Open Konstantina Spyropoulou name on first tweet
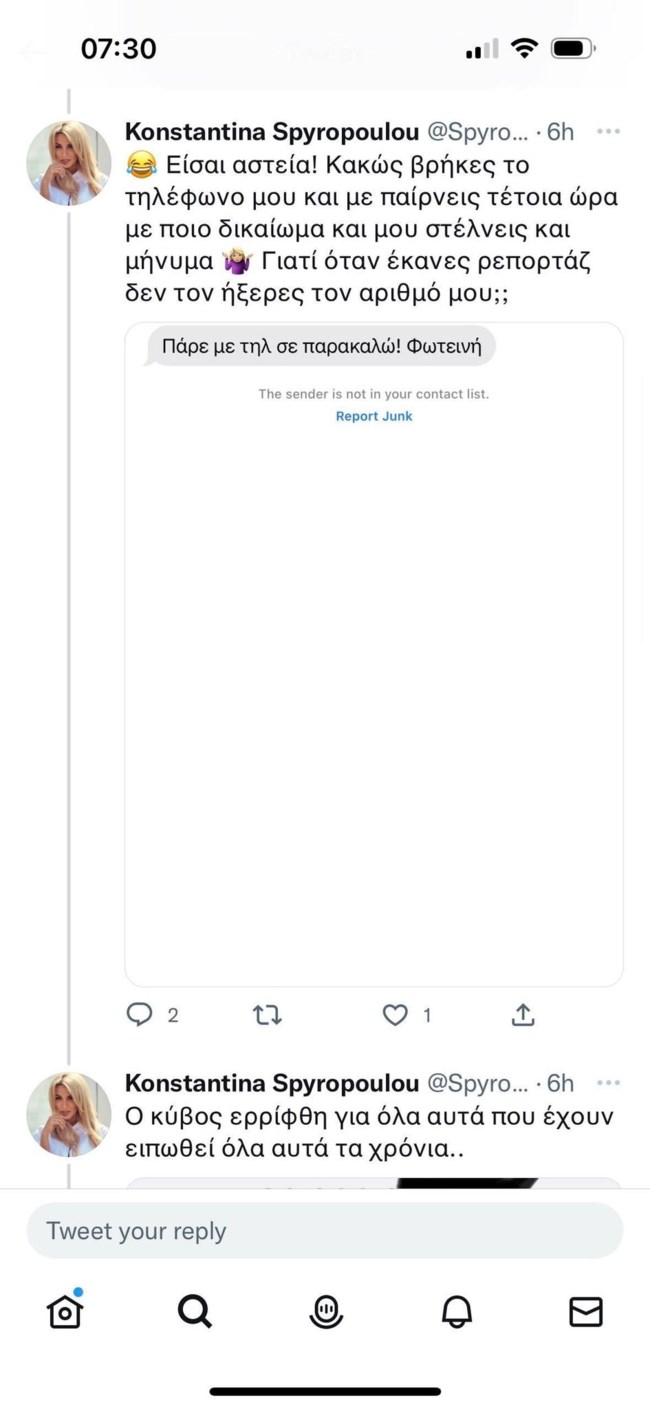The height and width of the screenshot is (1409, 650). pyautogui.click(x=270, y=131)
